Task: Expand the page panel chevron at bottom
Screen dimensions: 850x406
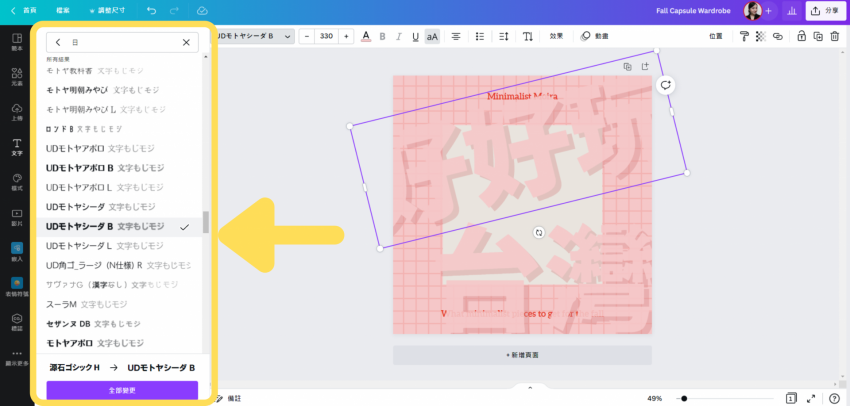Action: (531, 387)
